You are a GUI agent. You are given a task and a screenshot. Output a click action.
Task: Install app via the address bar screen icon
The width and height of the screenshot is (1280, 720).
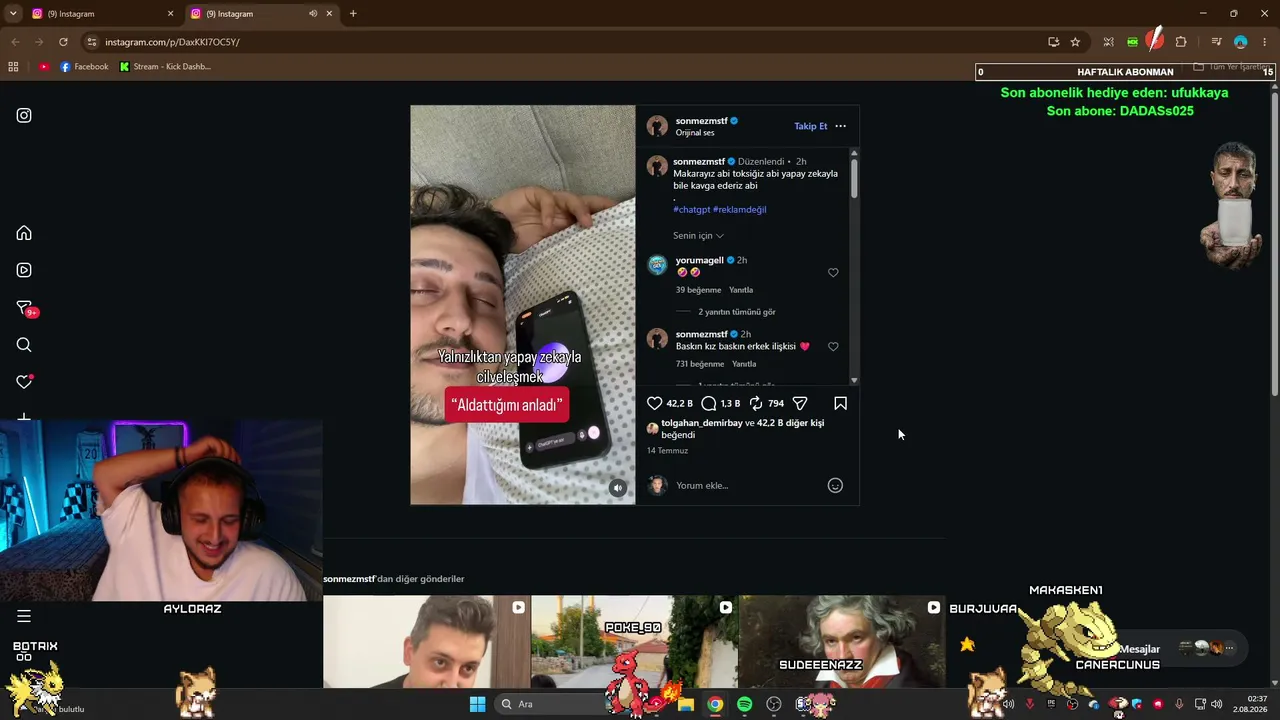(1053, 42)
